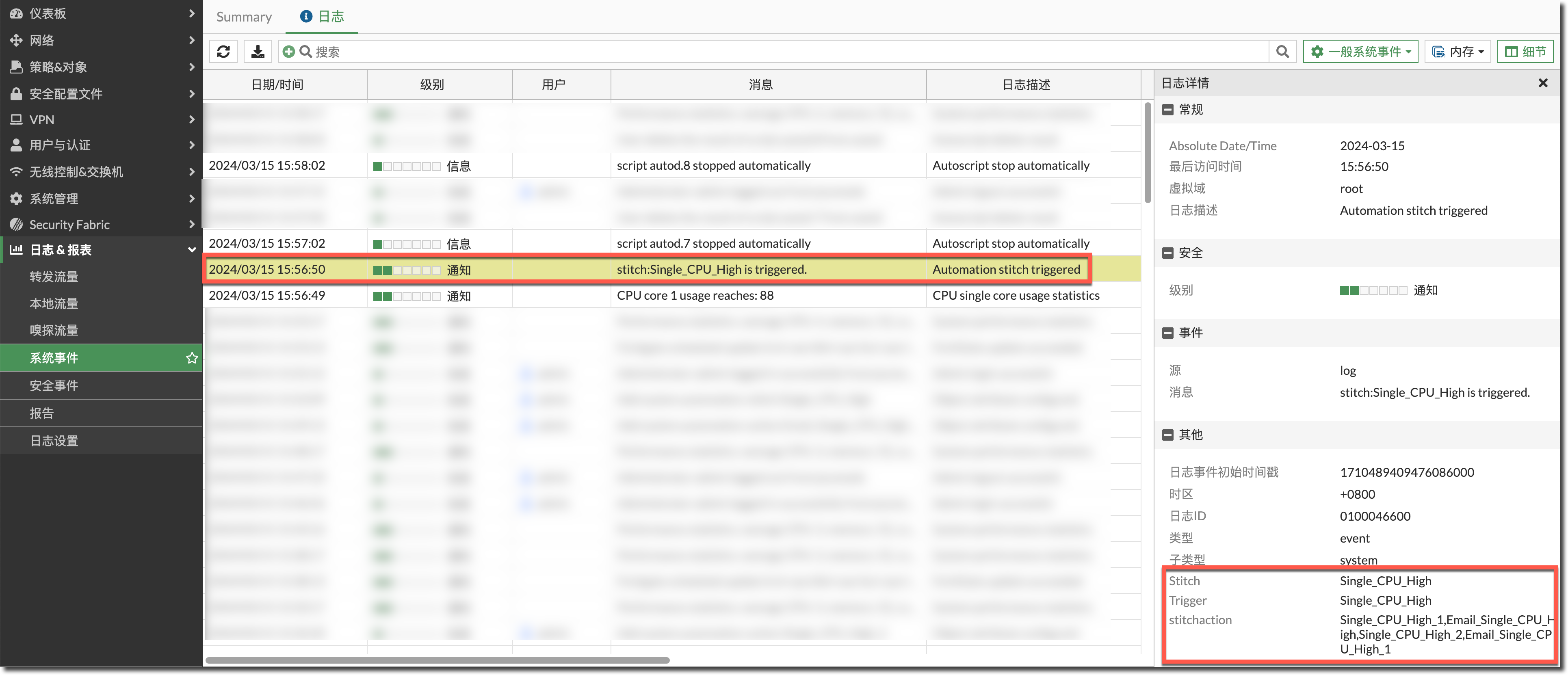Click the Security Fabric icon

click(x=16, y=225)
